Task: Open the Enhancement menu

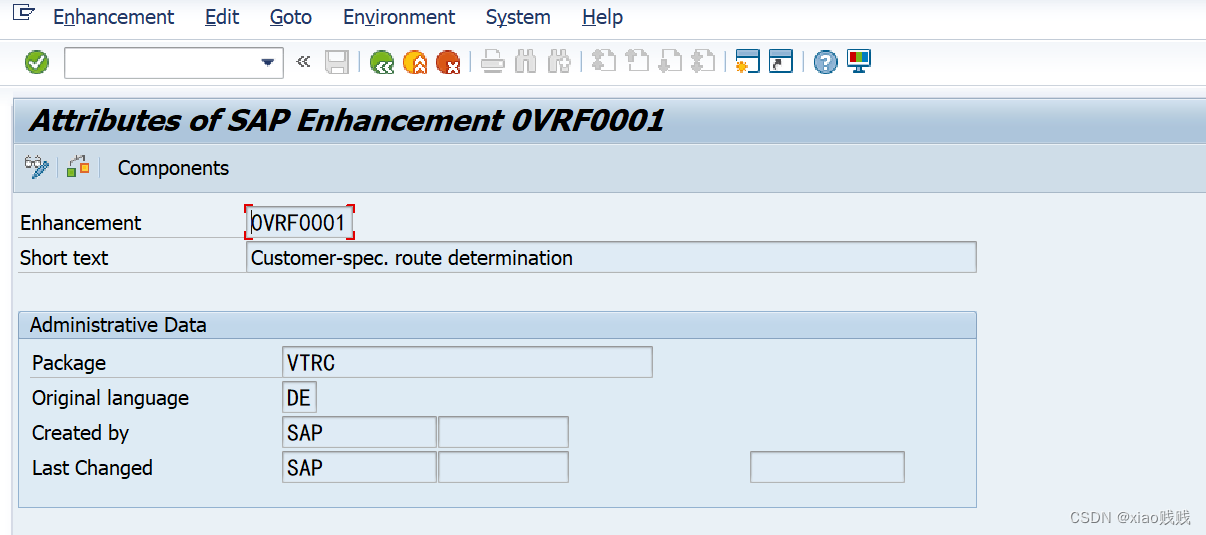Action: point(113,17)
